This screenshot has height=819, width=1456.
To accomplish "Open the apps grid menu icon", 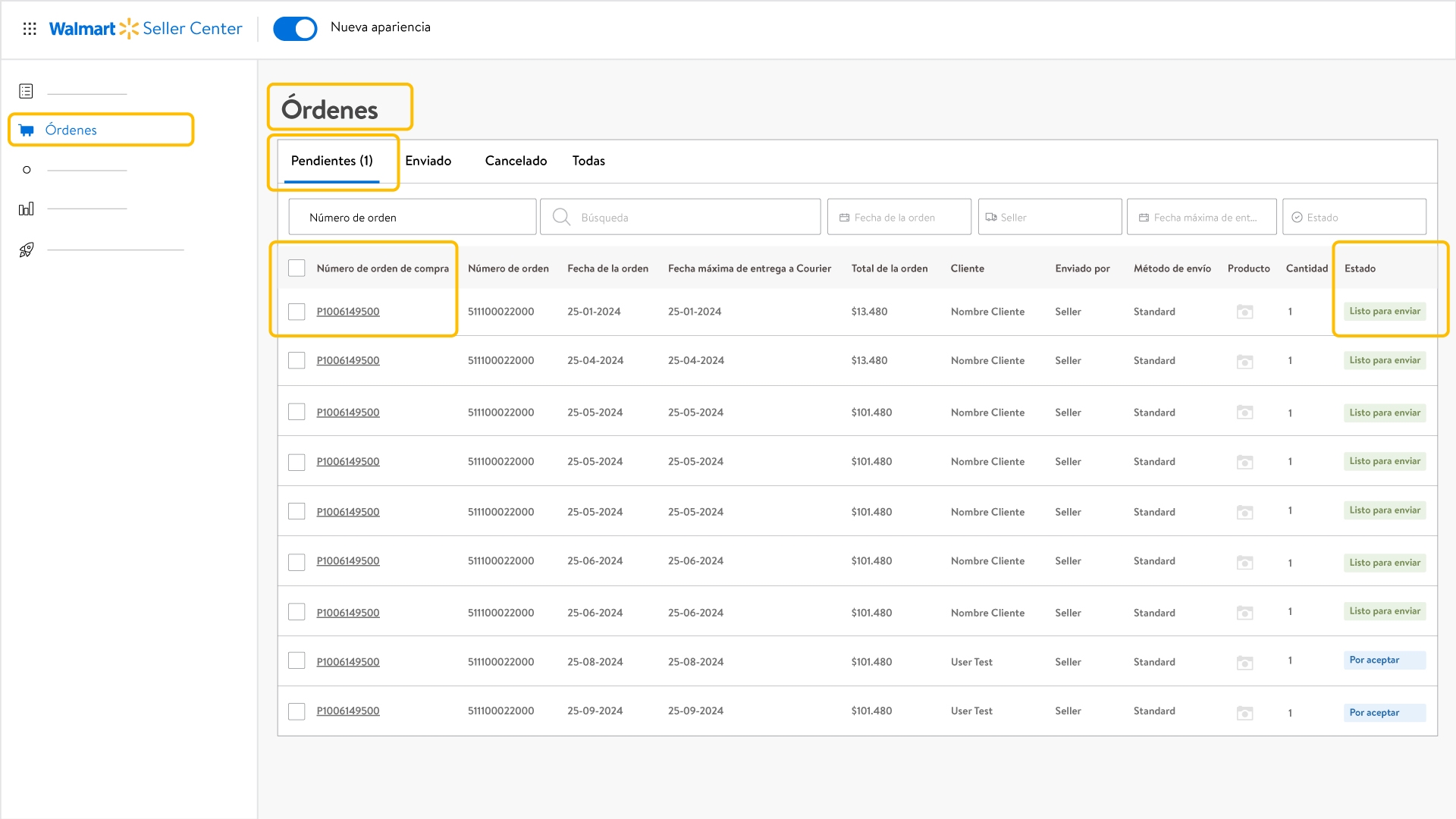I will 30,29.
